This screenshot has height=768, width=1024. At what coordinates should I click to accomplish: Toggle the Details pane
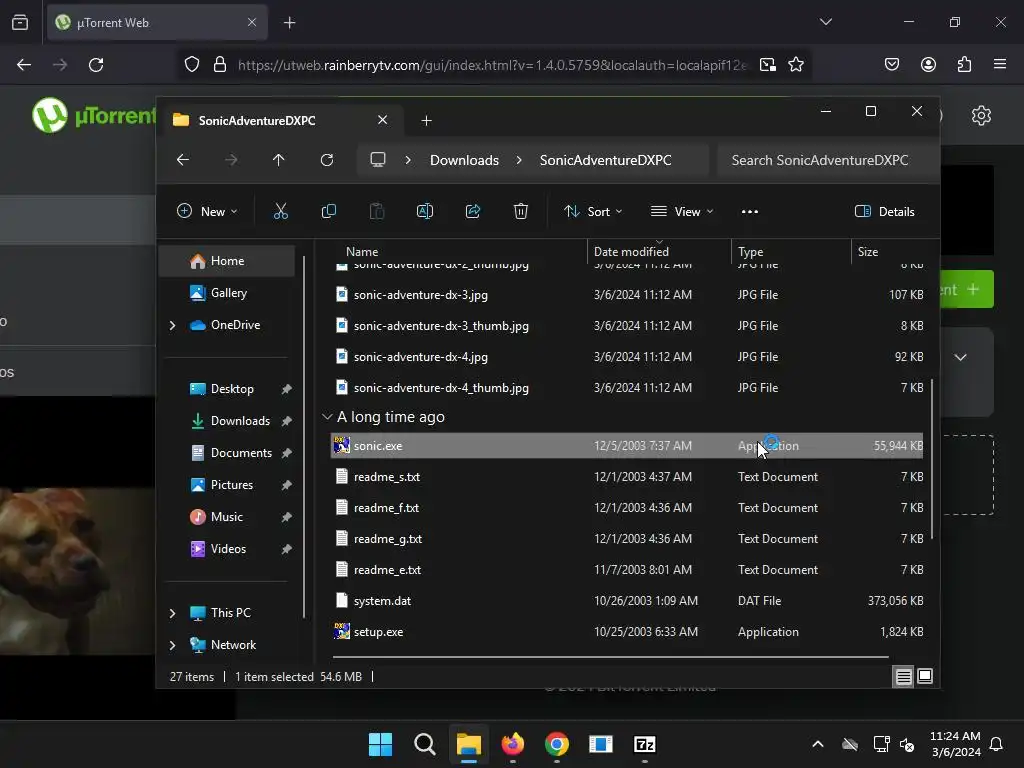click(885, 212)
